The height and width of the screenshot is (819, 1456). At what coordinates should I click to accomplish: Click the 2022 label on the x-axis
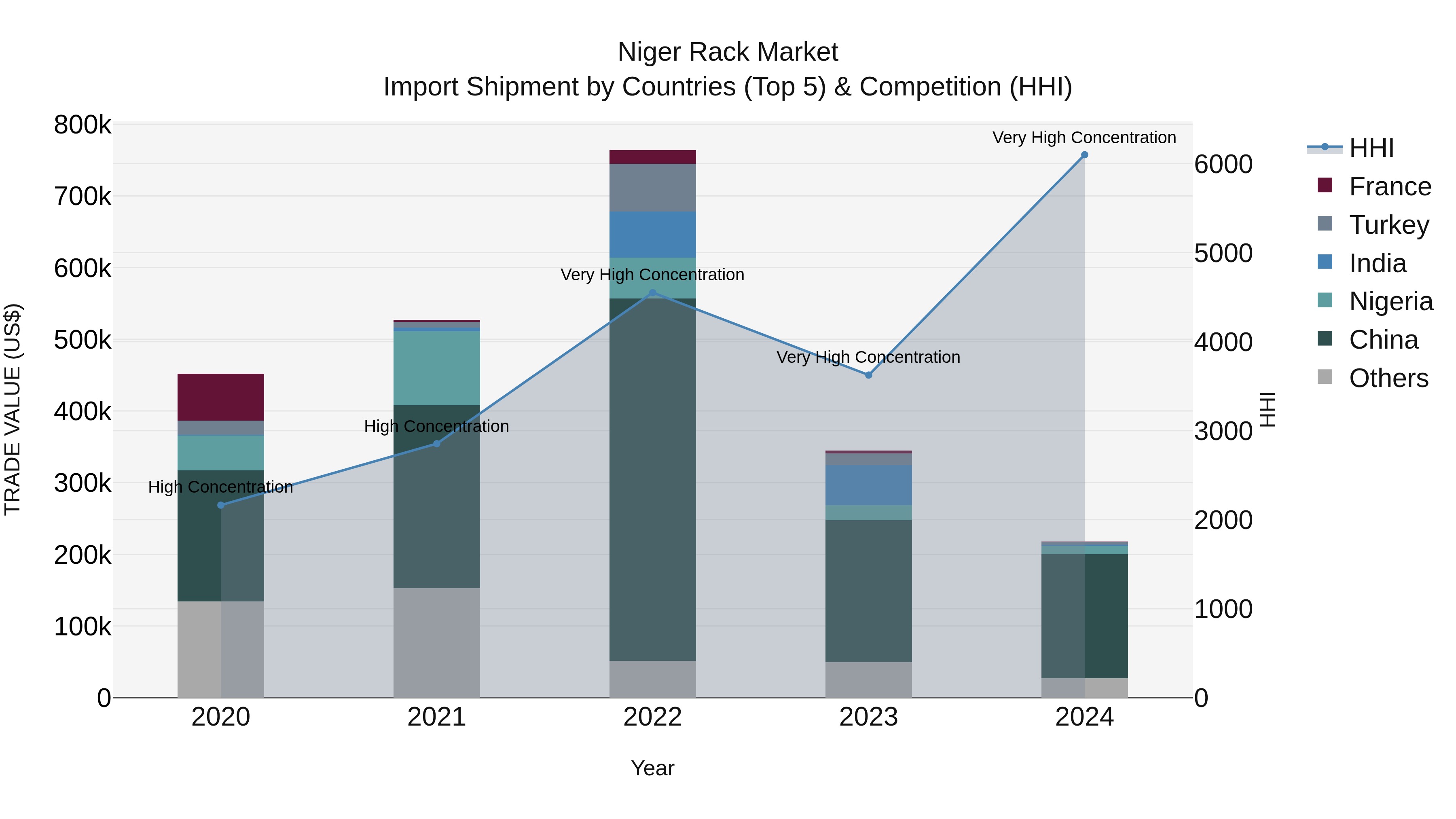click(653, 717)
